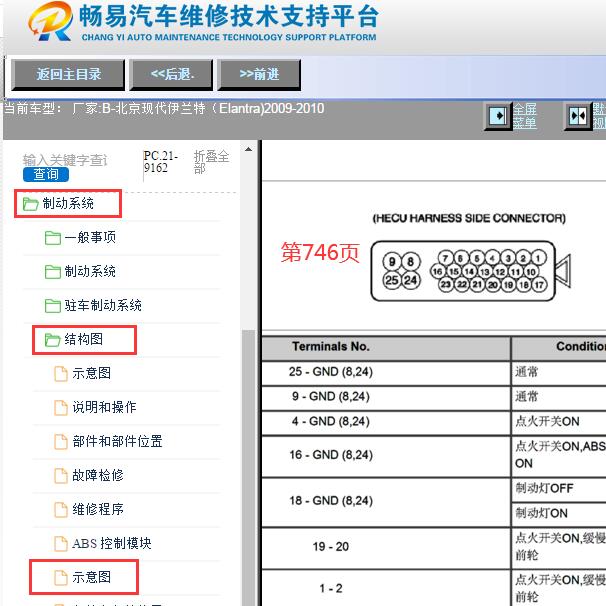Open the 说明和操作 document
The width and height of the screenshot is (606, 606).
104,407
